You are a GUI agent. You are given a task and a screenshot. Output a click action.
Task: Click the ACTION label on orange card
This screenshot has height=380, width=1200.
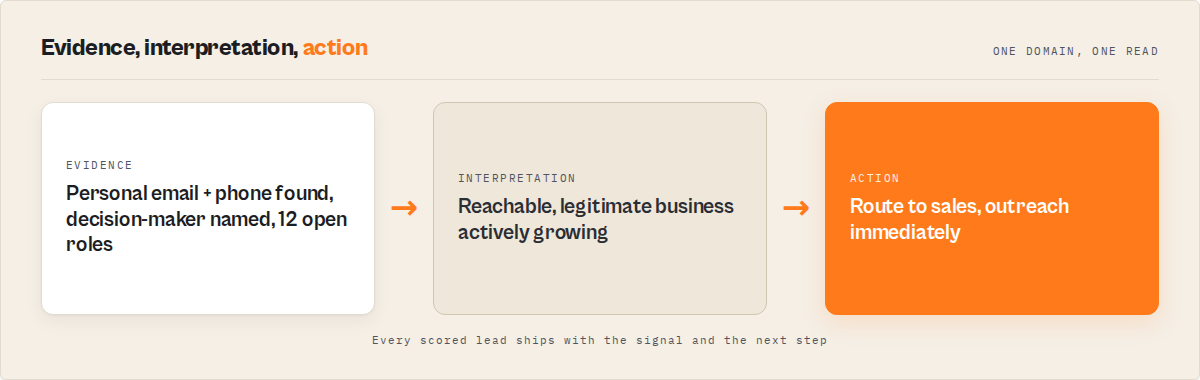click(875, 178)
